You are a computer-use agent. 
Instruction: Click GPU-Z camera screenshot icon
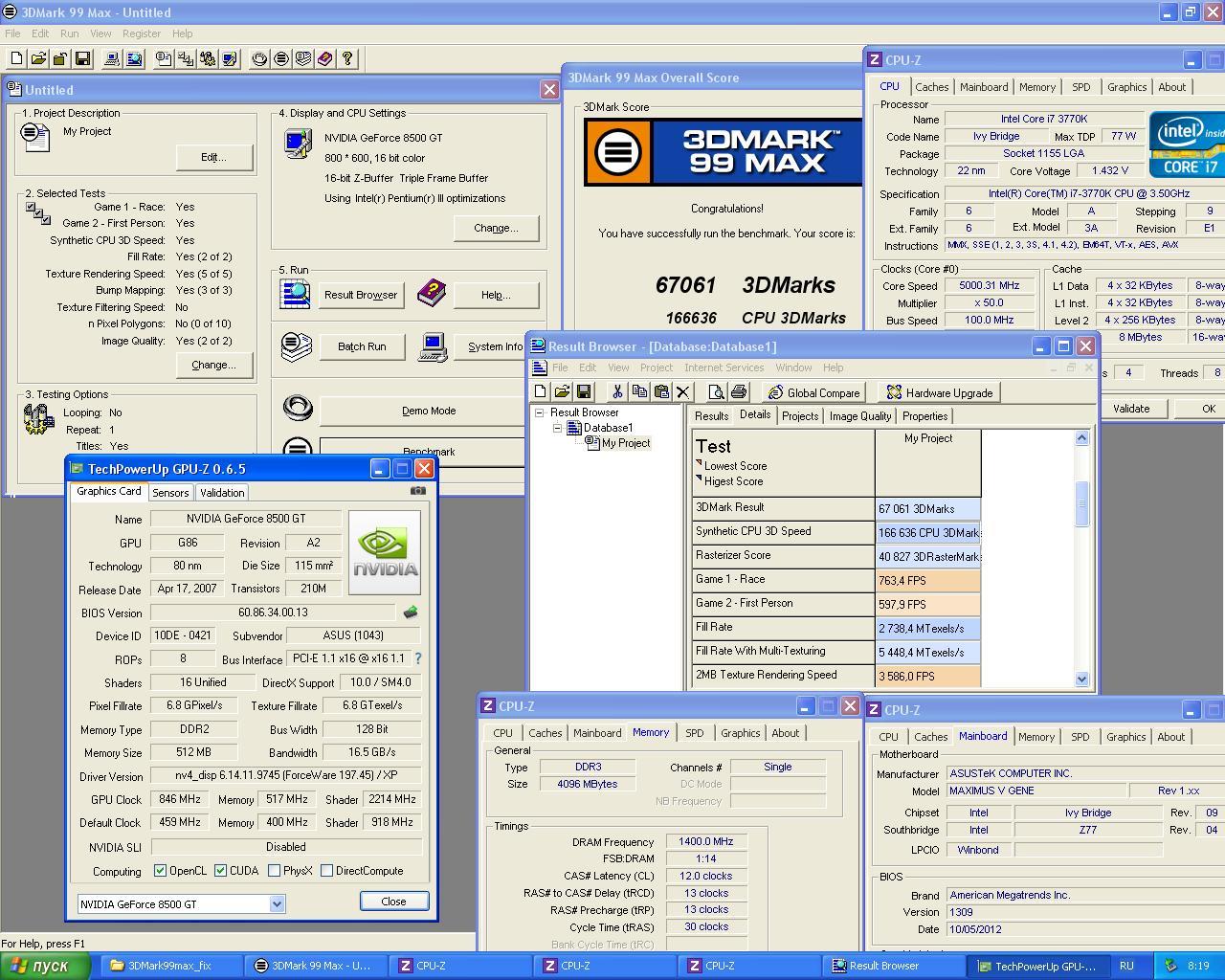(x=418, y=491)
